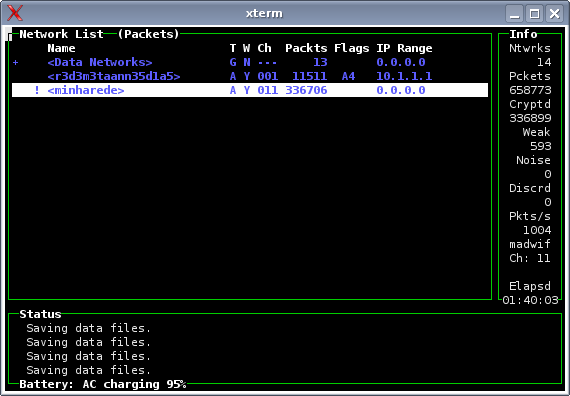Image resolution: width=570 pixels, height=396 pixels.
Task: Click Battery: AC charging 95% status
Action: pos(103,384)
